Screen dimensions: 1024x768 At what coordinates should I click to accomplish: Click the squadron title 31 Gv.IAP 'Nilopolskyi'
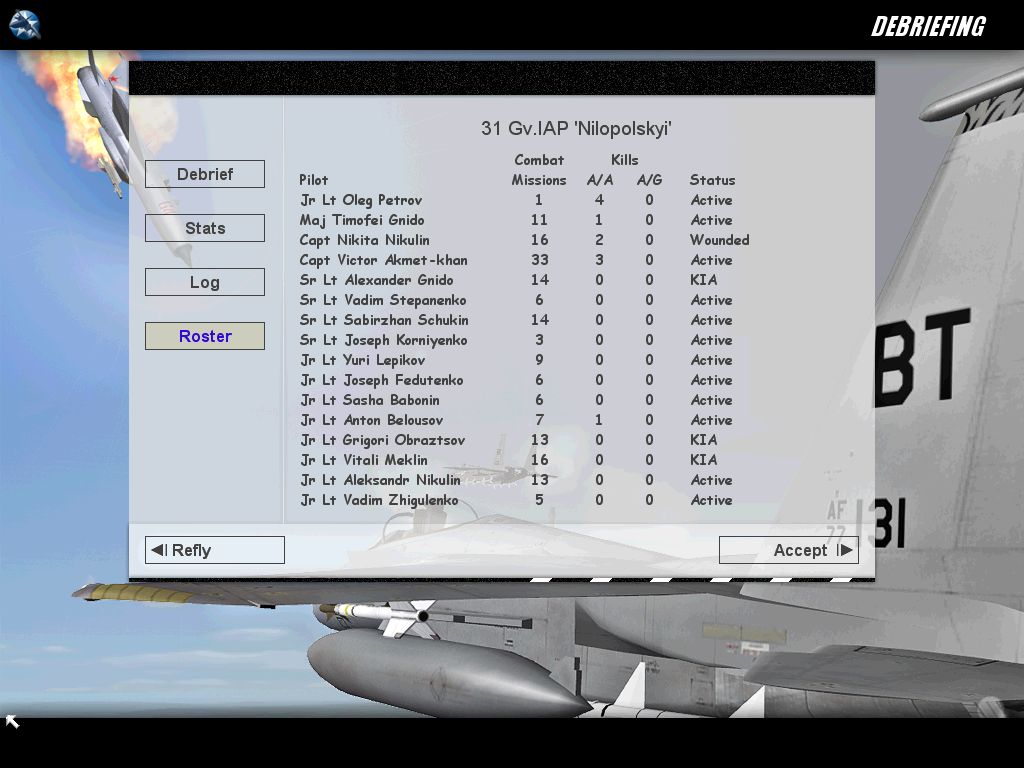576,128
